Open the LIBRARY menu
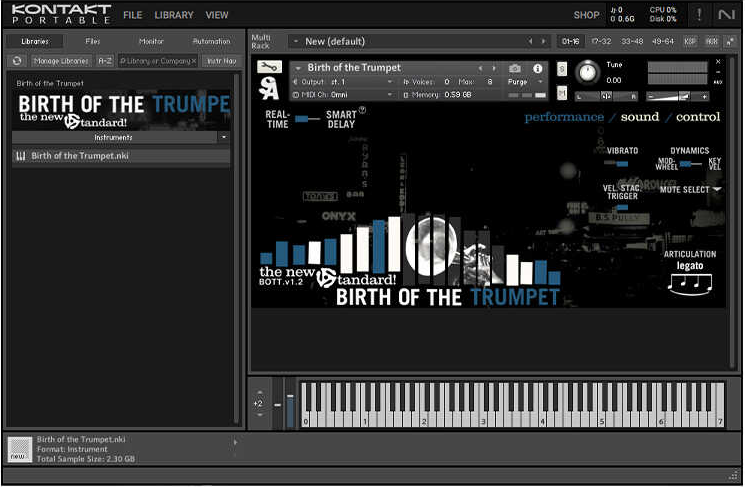The height and width of the screenshot is (487, 745). point(174,15)
